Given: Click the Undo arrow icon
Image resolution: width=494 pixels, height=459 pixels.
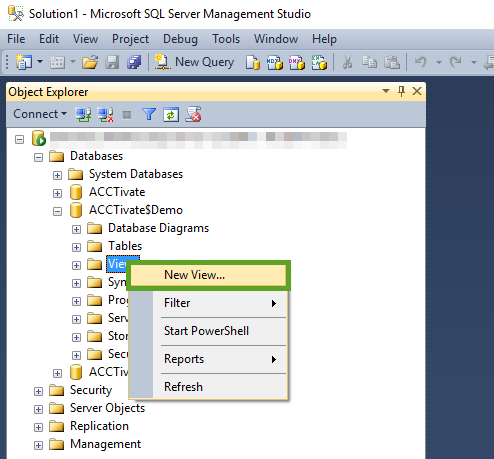Looking at the screenshot, I should pos(421,62).
